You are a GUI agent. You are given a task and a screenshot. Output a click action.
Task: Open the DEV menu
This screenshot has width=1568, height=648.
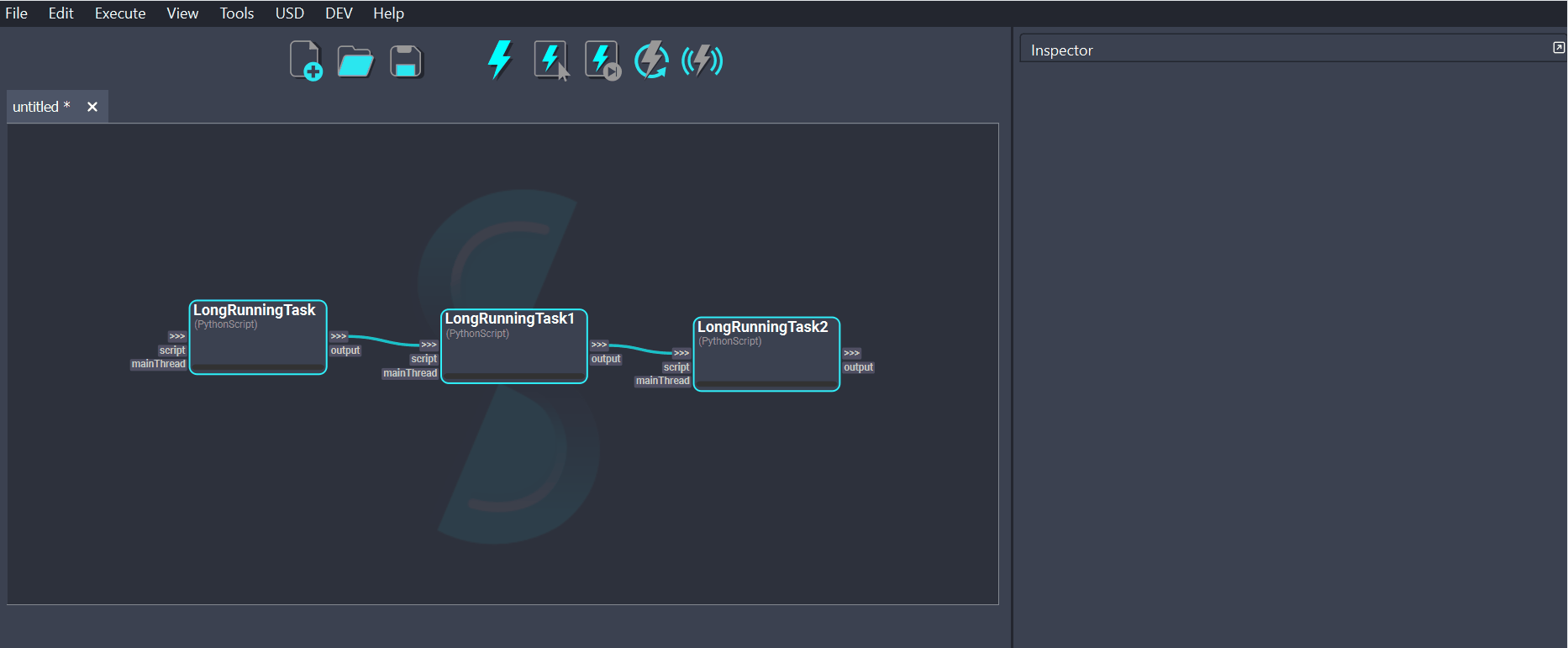(x=339, y=13)
